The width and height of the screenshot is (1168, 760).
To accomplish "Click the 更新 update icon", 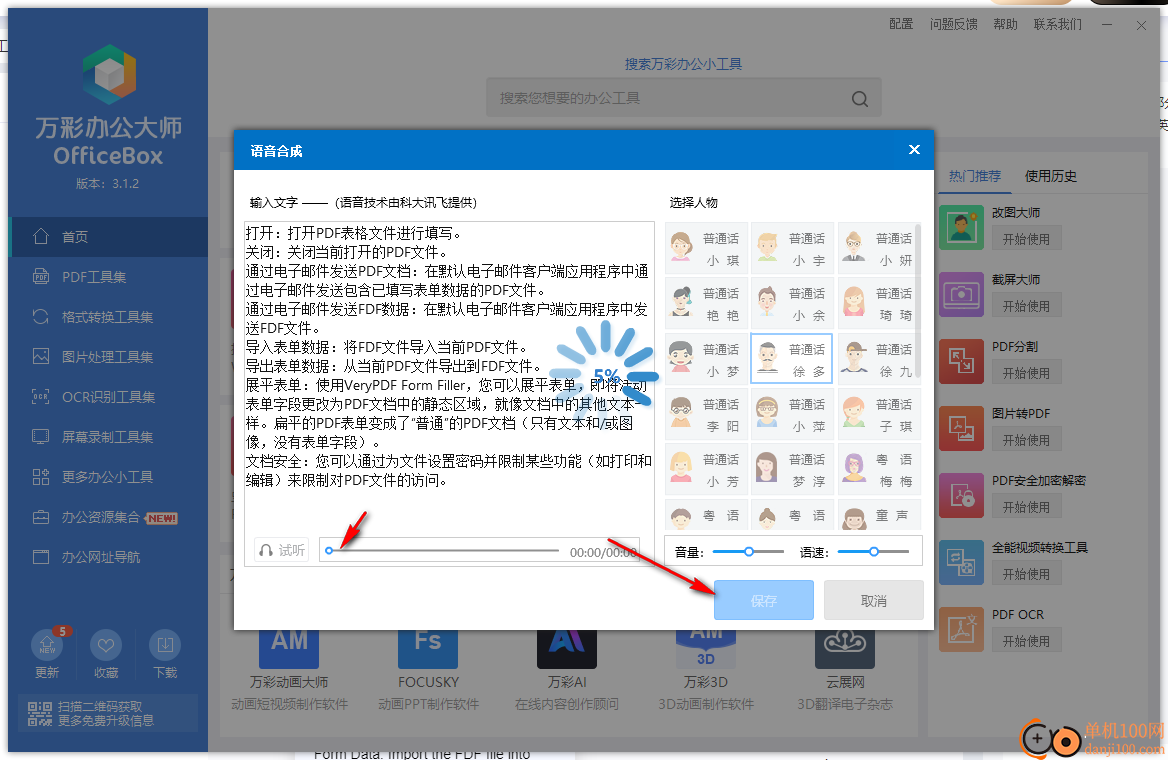I will click(47, 645).
